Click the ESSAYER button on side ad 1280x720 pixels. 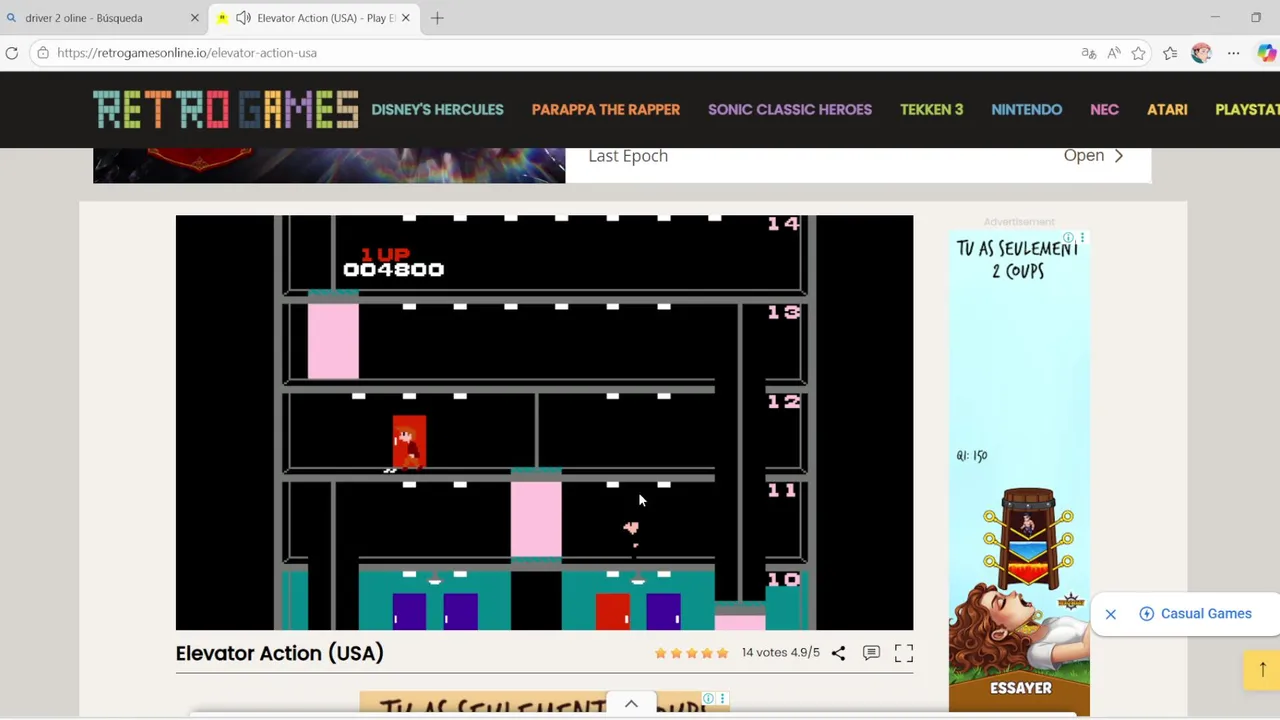click(1020, 688)
